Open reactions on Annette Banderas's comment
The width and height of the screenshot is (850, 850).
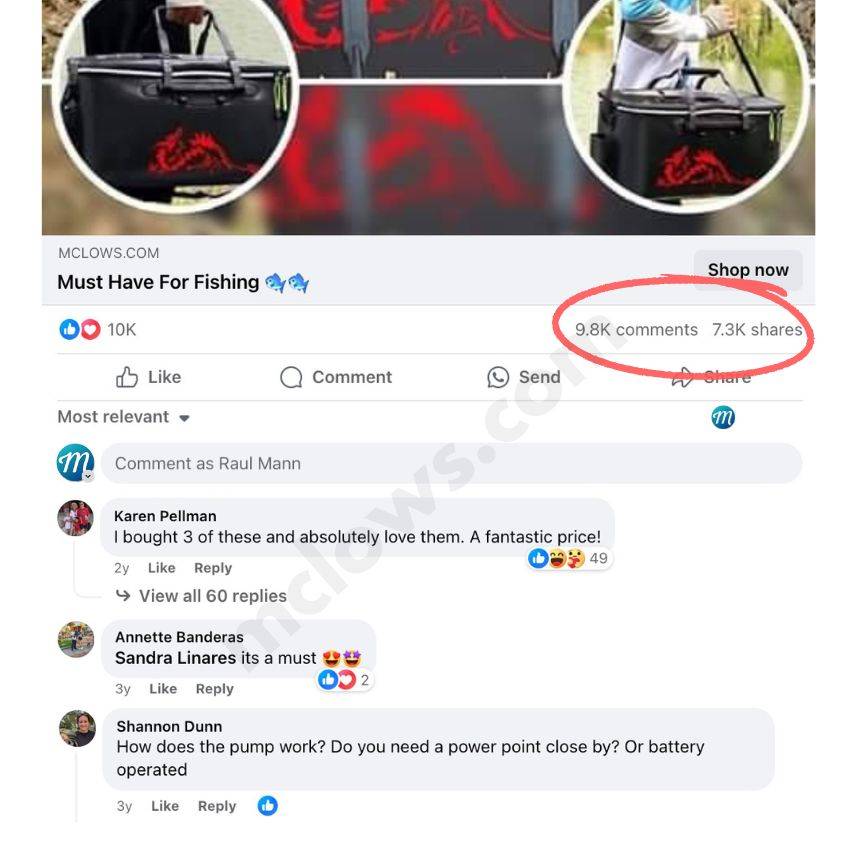pos(345,680)
